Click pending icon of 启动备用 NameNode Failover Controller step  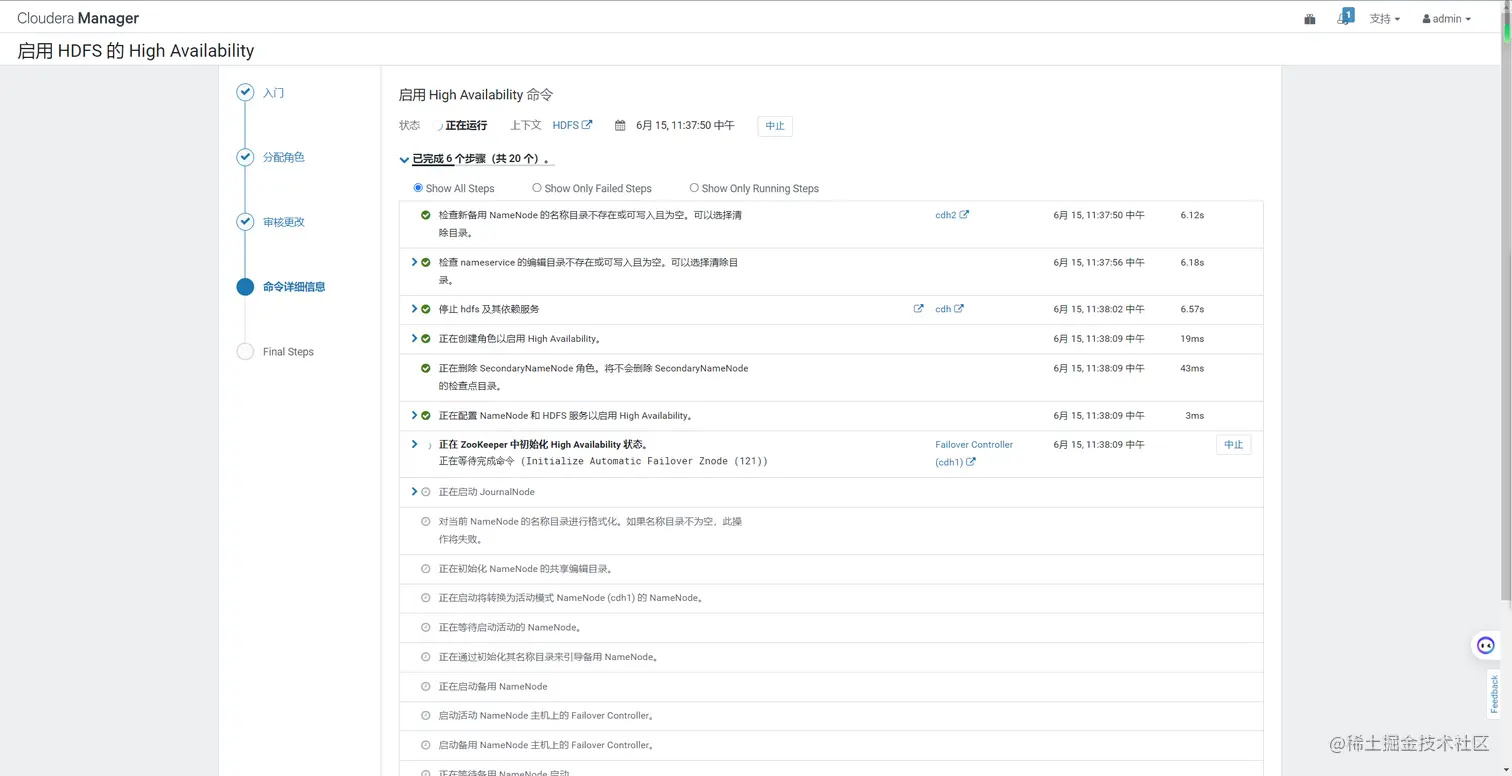(426, 746)
